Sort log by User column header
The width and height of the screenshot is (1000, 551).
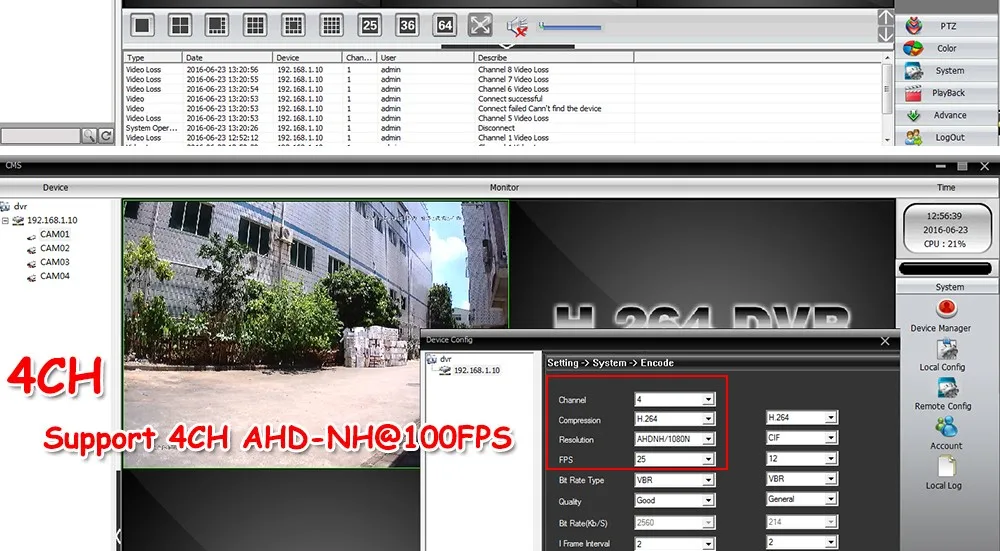tap(425, 57)
